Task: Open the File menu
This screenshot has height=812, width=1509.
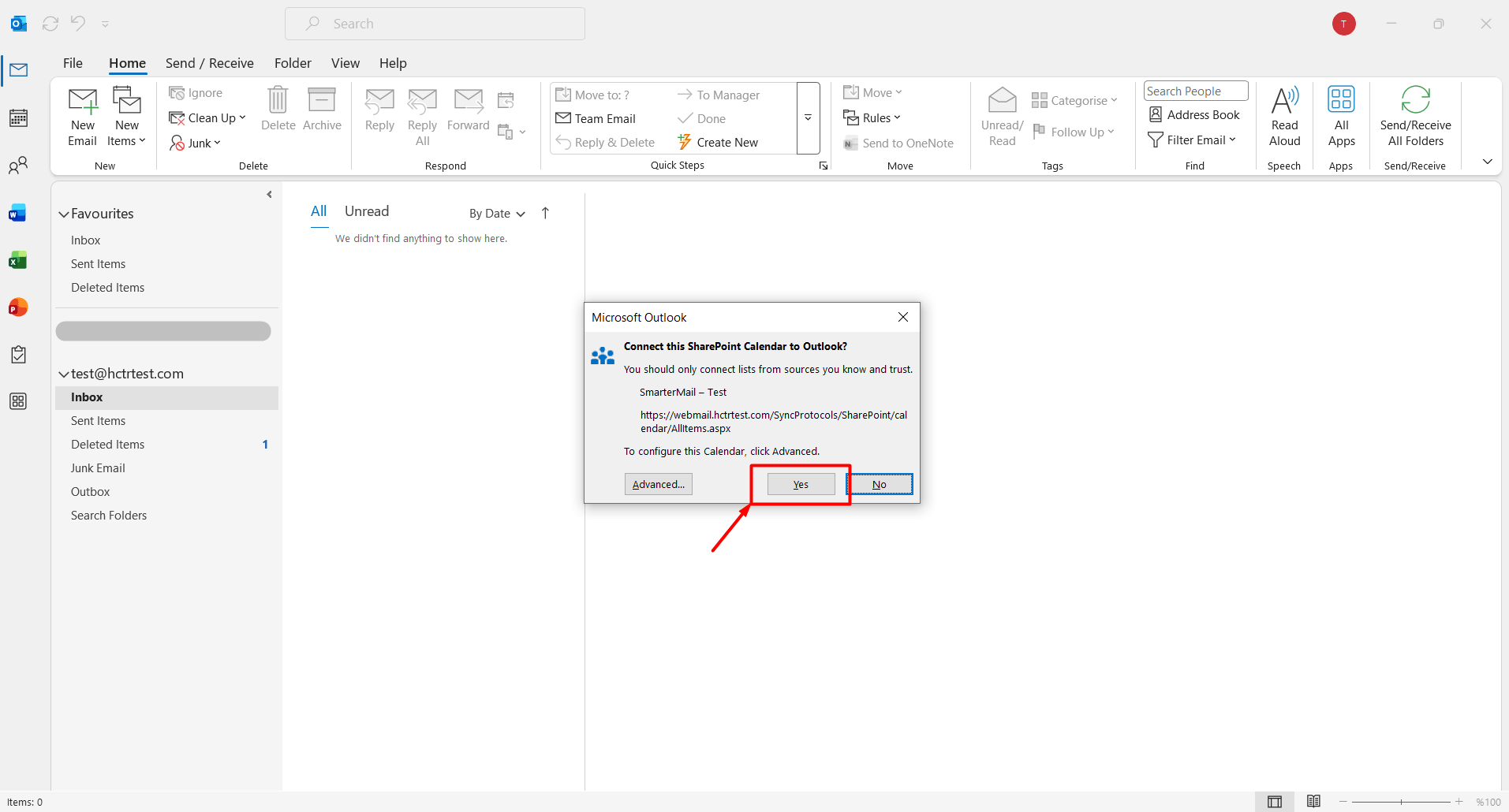Action: point(73,63)
